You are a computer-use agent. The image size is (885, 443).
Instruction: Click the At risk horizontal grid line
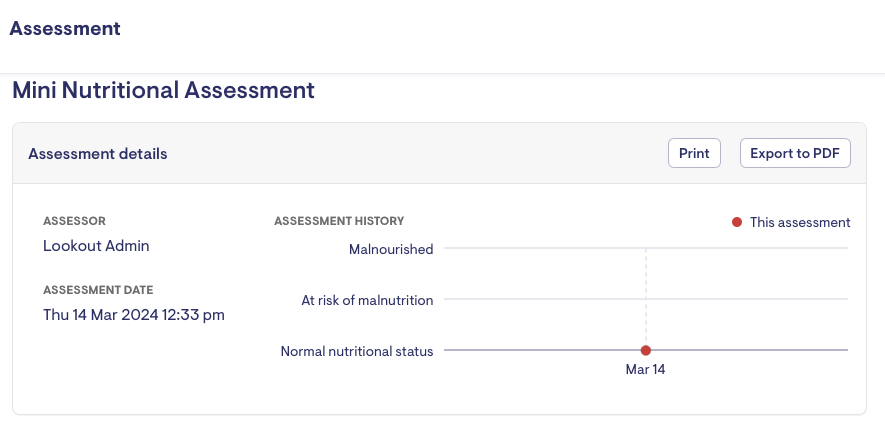540,298
